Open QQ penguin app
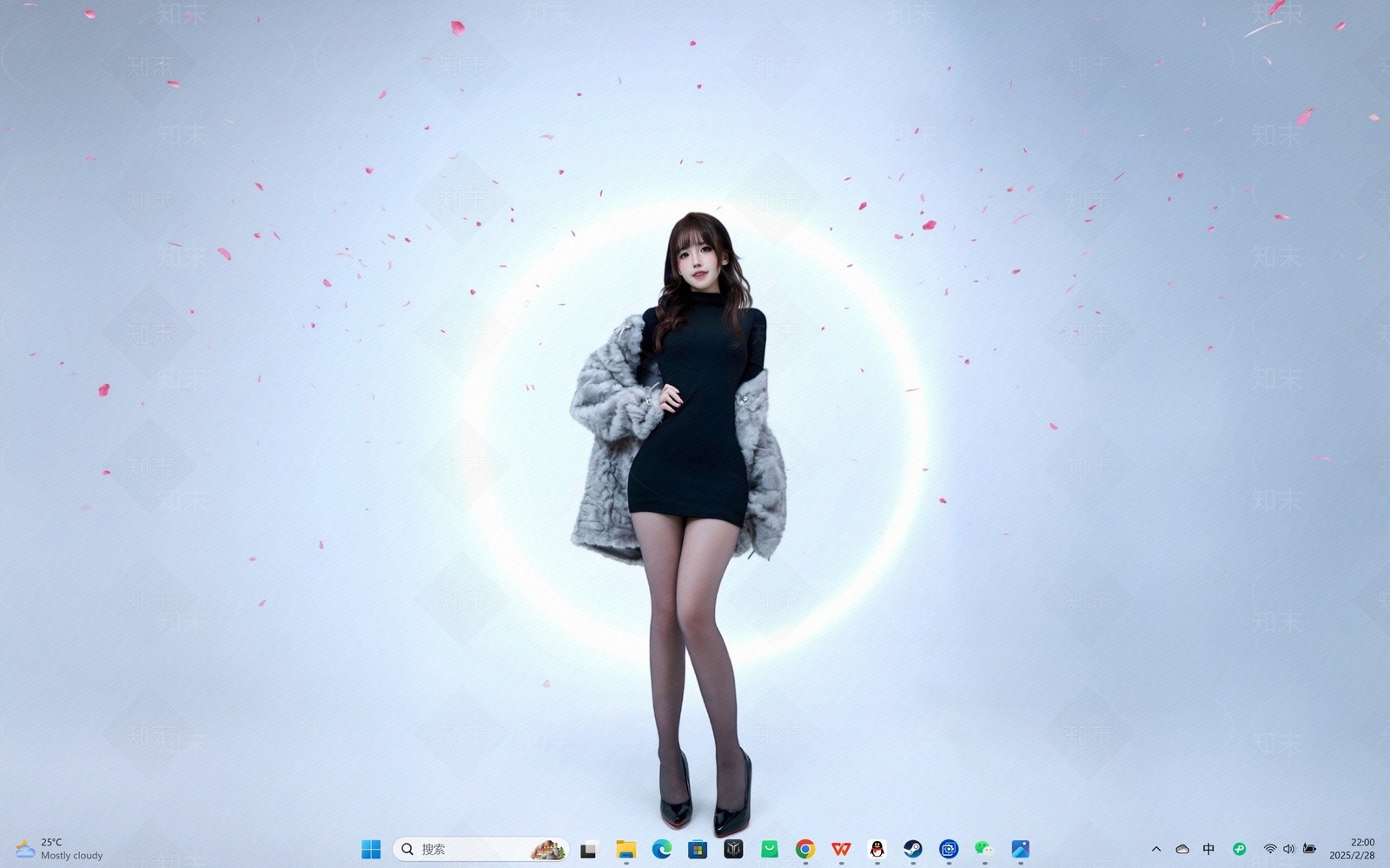The image size is (1390, 868). pos(877,849)
